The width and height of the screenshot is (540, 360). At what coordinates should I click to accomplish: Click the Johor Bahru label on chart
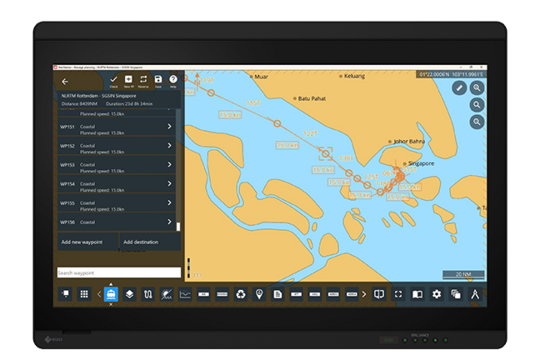point(409,141)
